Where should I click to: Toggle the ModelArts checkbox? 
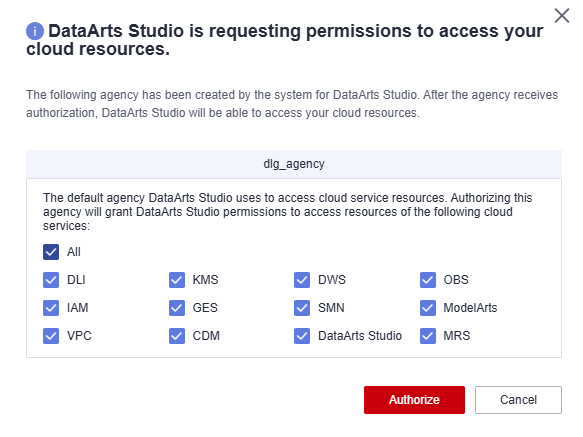pos(428,308)
